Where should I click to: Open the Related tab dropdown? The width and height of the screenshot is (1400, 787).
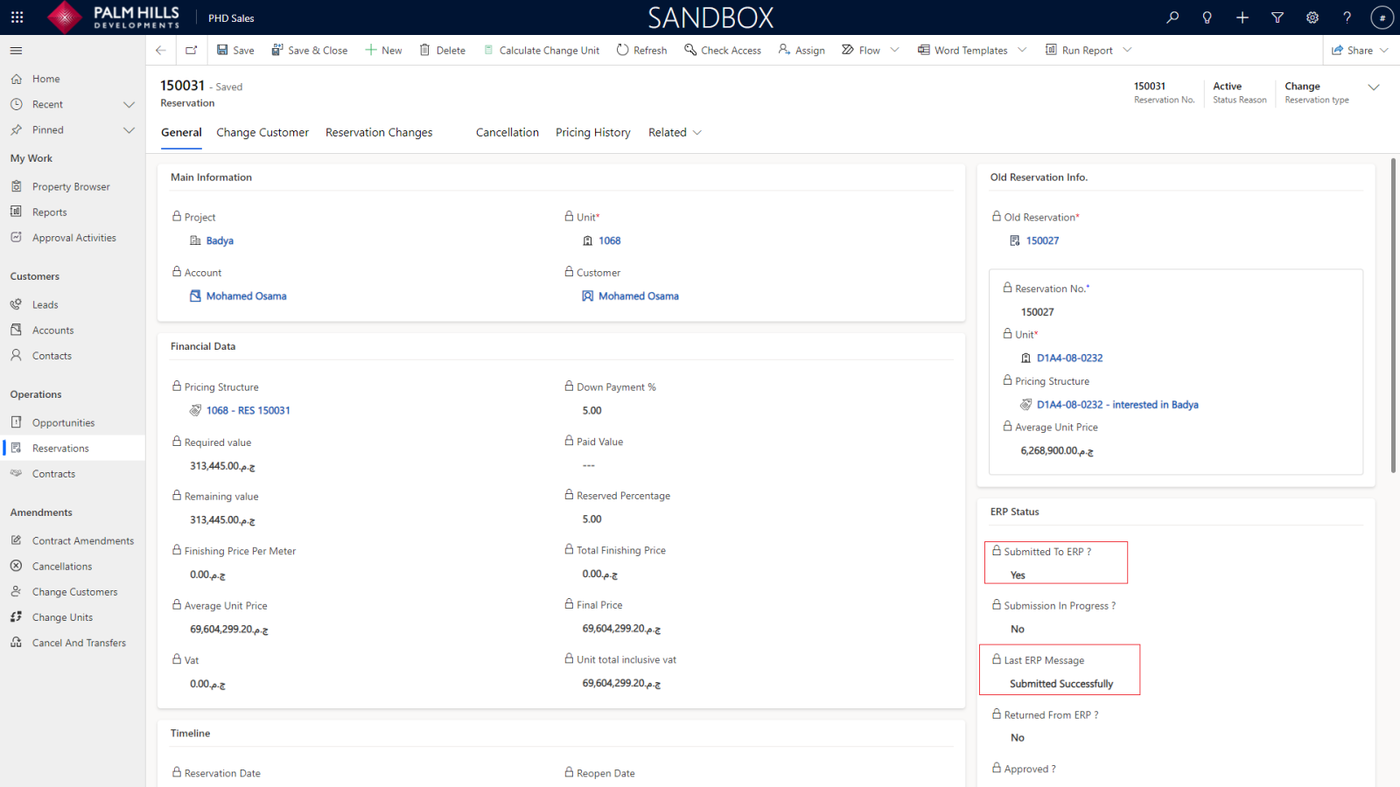click(675, 132)
